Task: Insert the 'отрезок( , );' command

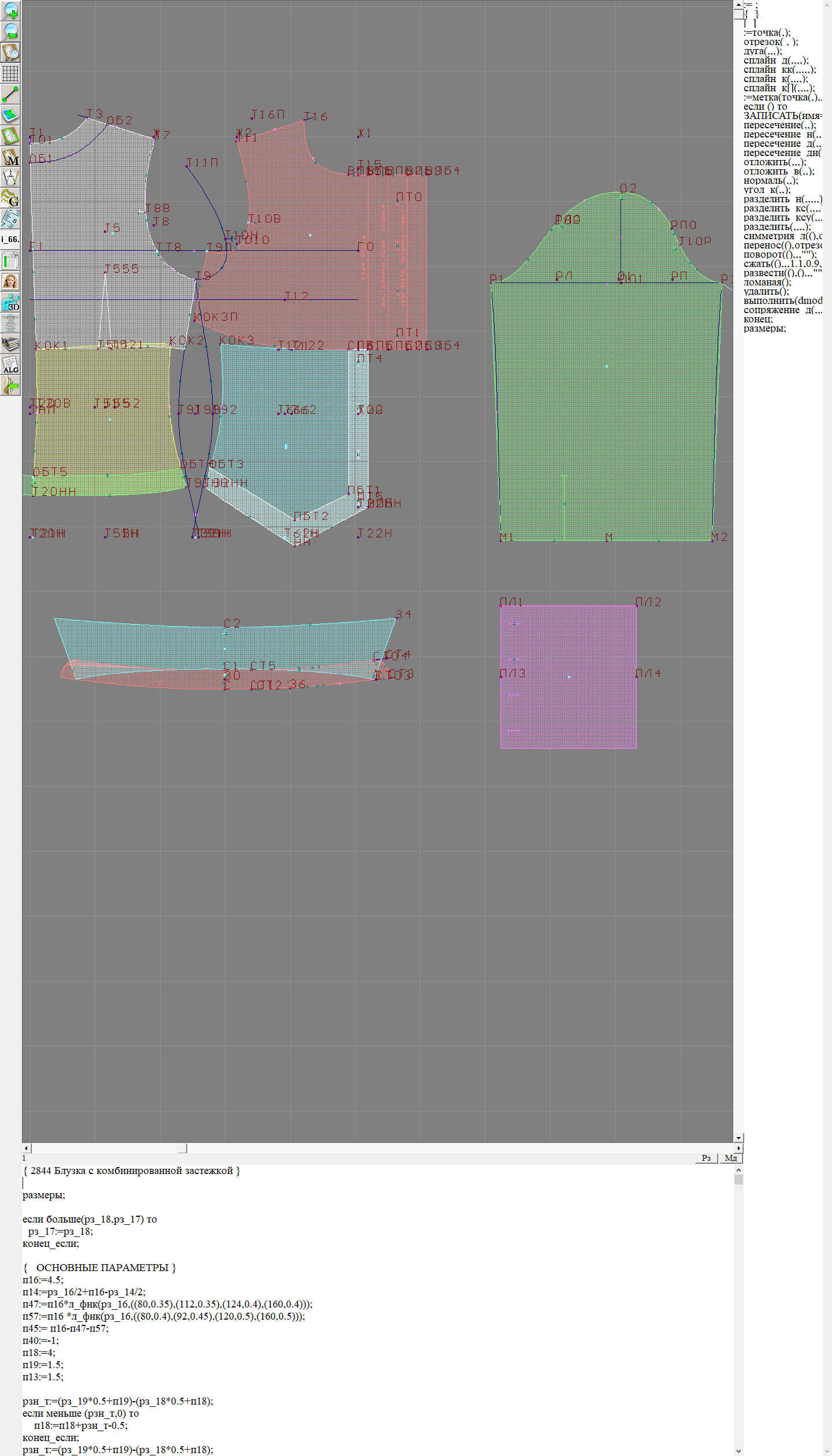Action: [x=770, y=42]
